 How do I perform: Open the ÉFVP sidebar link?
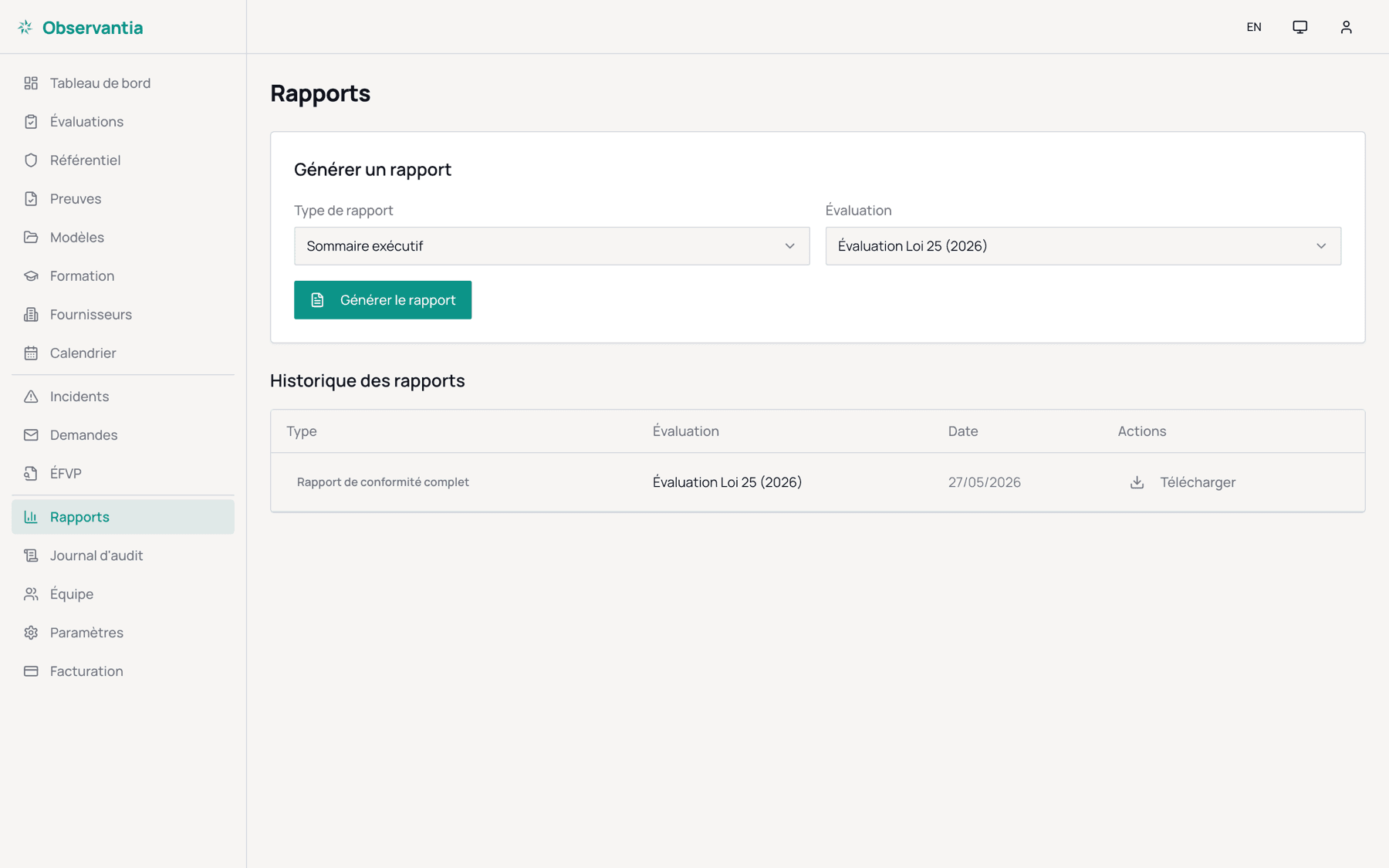(123, 473)
